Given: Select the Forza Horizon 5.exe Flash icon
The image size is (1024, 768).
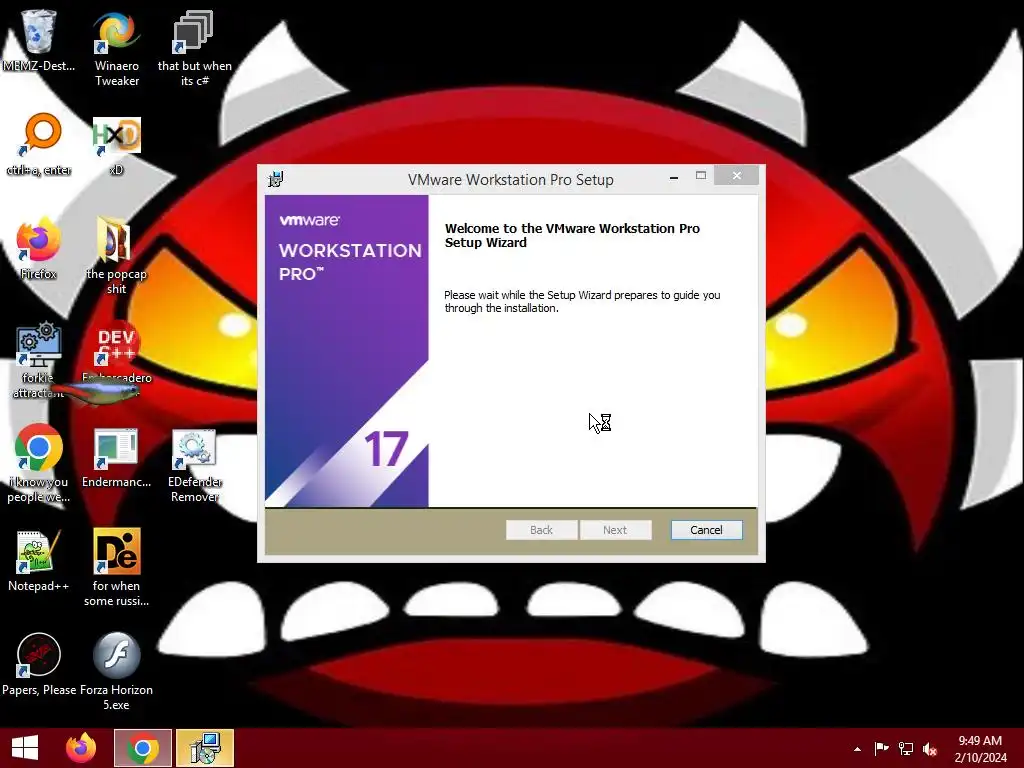Looking at the screenshot, I should pos(116,655).
